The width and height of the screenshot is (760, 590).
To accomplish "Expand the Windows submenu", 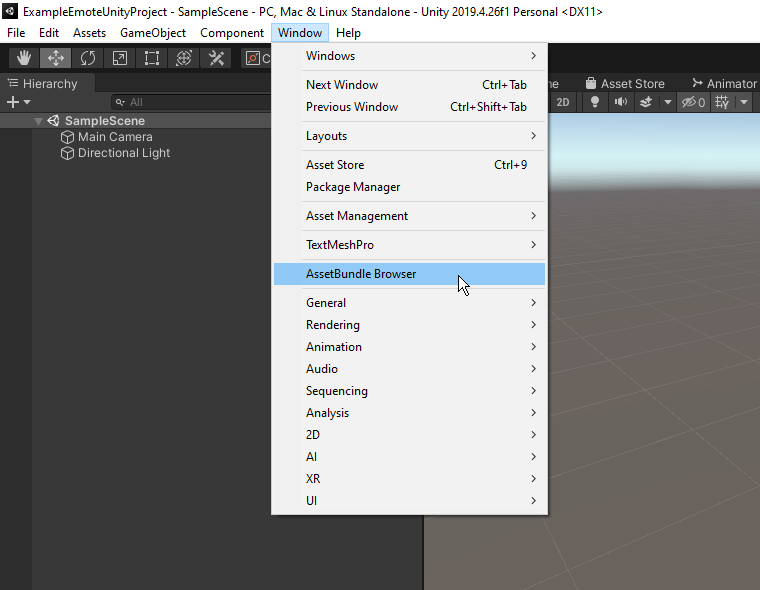I will tap(410, 56).
